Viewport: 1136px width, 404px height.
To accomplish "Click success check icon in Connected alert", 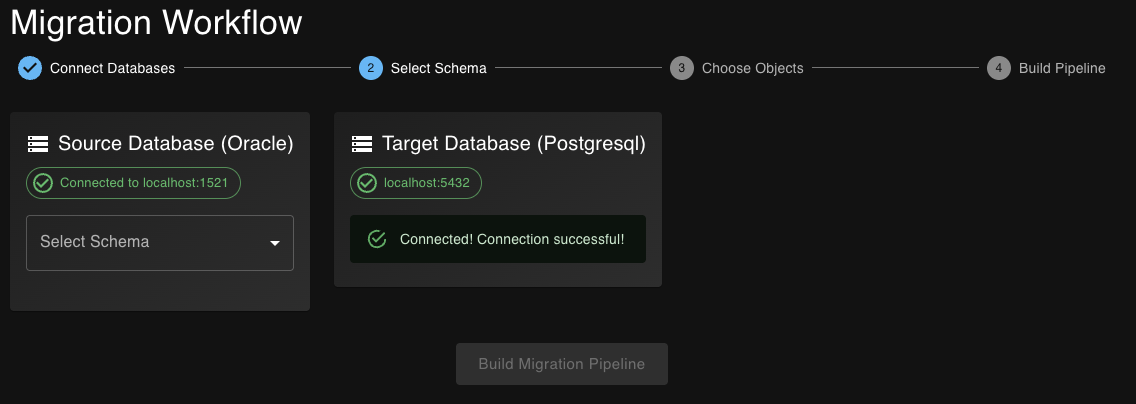I will click(x=377, y=239).
